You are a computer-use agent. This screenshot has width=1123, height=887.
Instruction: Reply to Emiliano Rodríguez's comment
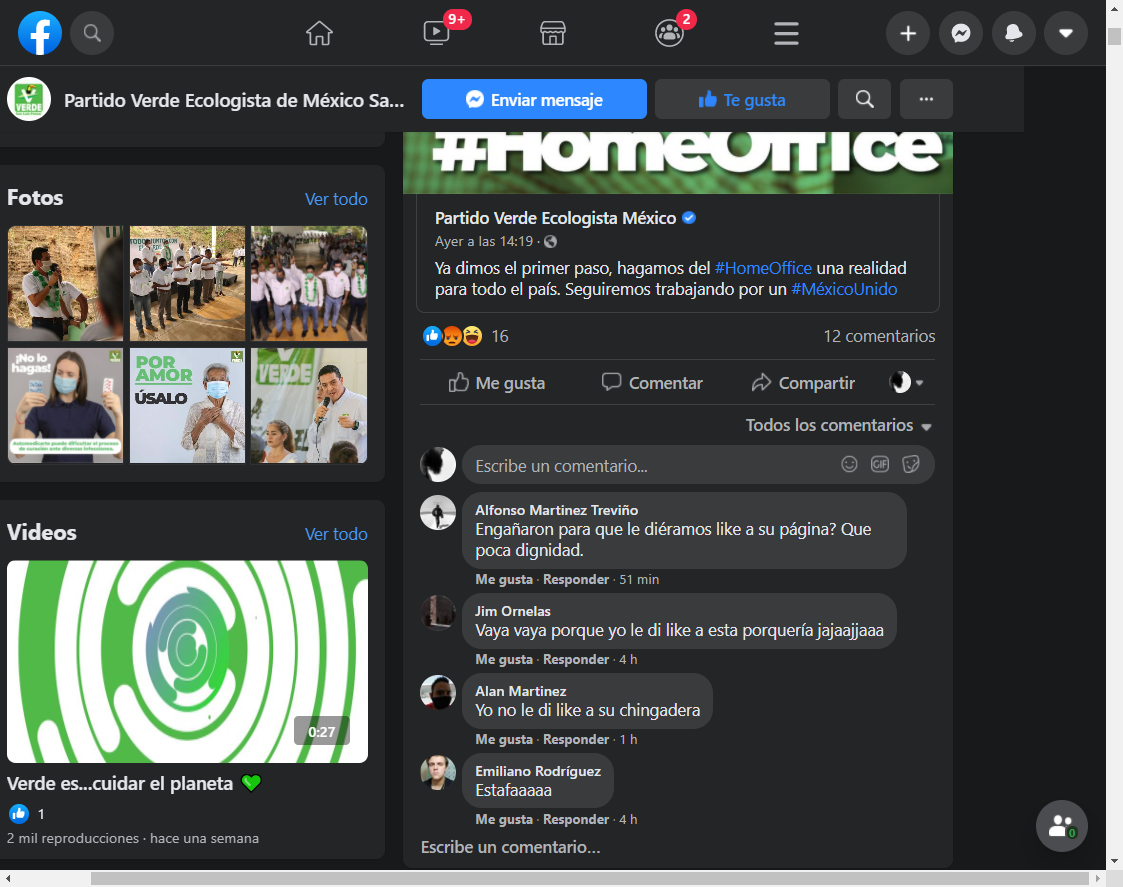576,820
